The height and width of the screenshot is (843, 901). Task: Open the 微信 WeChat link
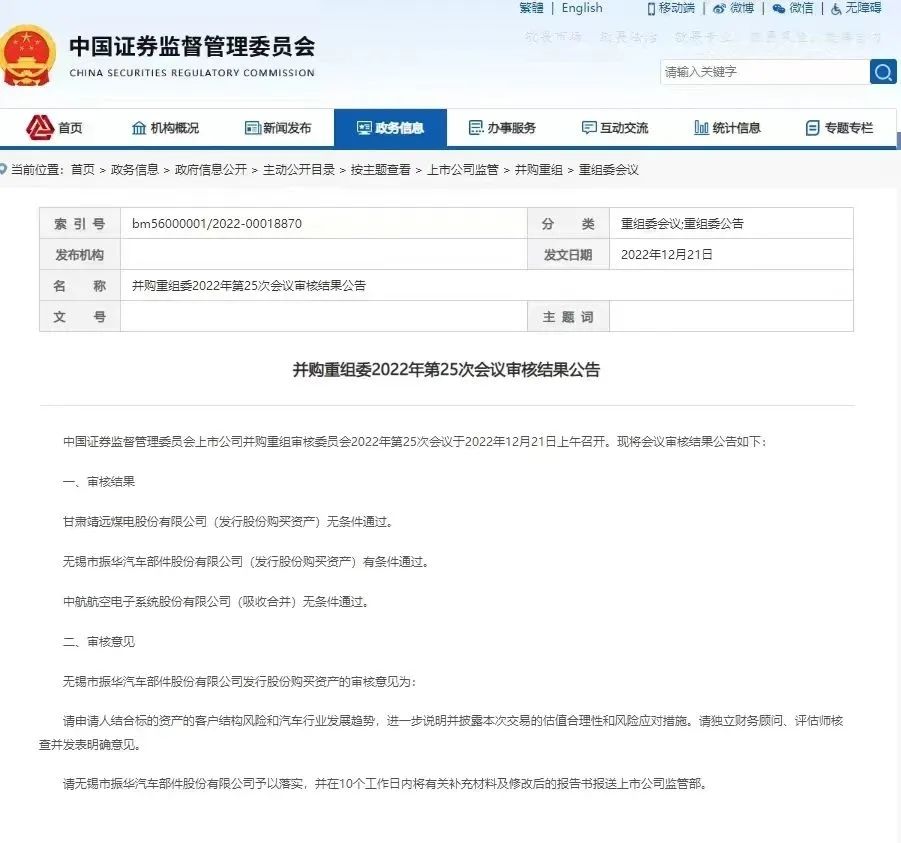[793, 9]
